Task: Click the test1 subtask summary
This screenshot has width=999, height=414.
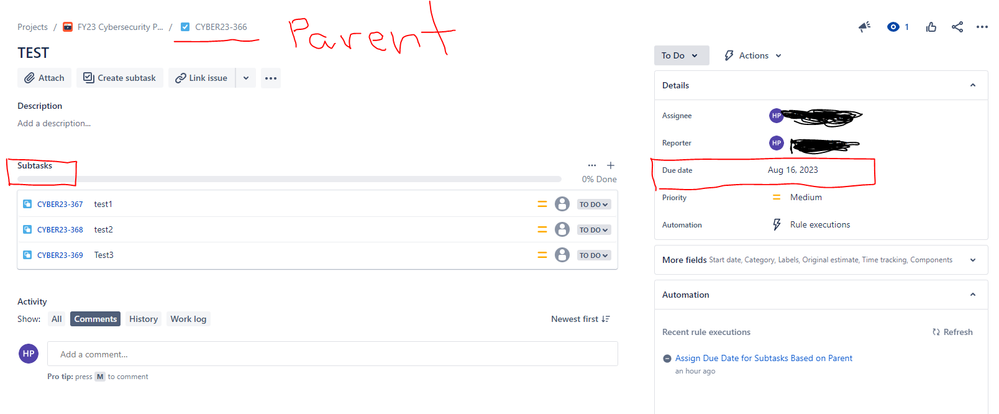Action: point(103,204)
